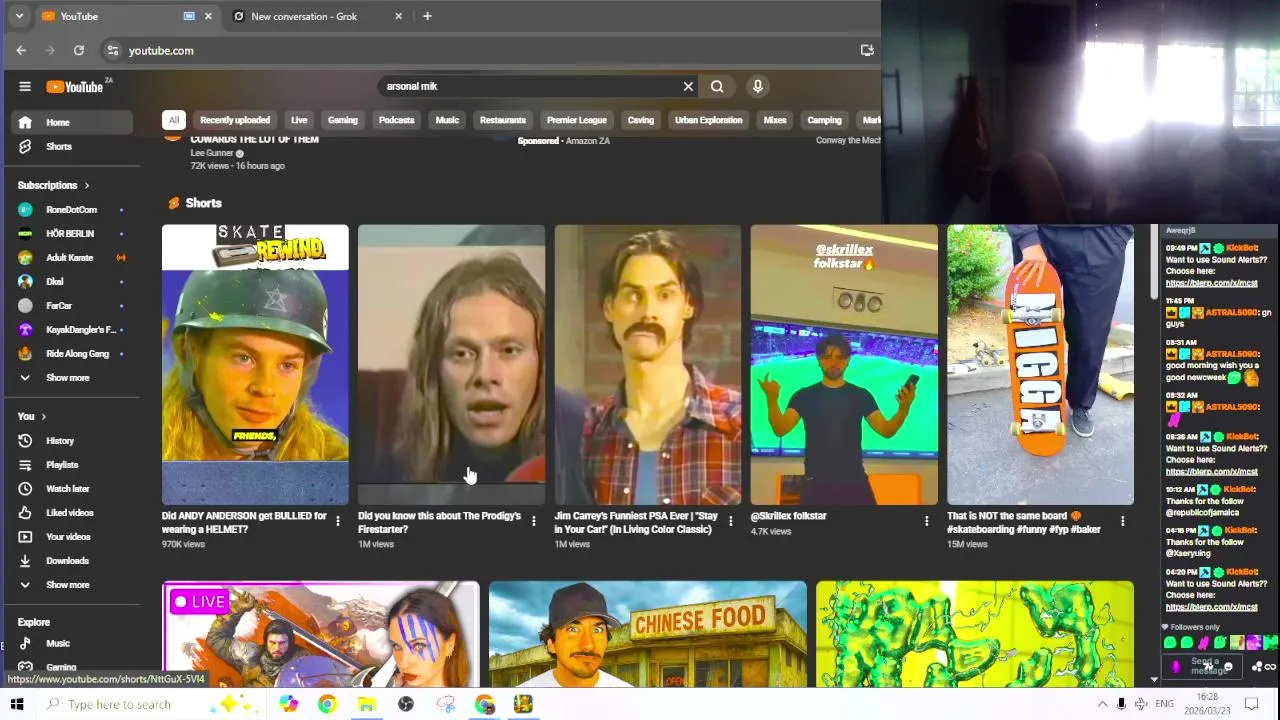Open options for the ANDY ANDERSON short
This screenshot has height=720, width=1280.
click(x=337, y=521)
